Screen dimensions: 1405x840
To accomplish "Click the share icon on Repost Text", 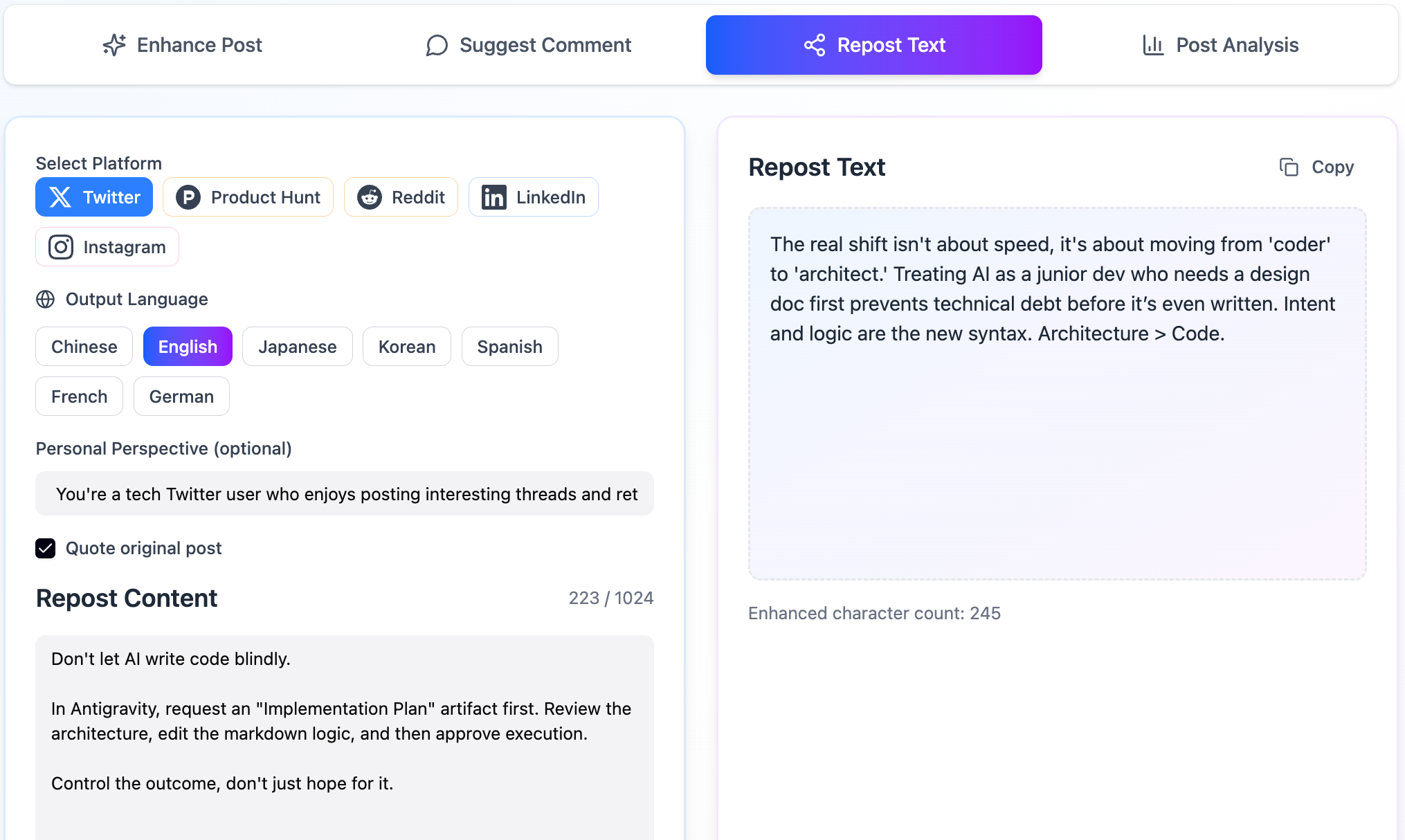I will point(815,44).
